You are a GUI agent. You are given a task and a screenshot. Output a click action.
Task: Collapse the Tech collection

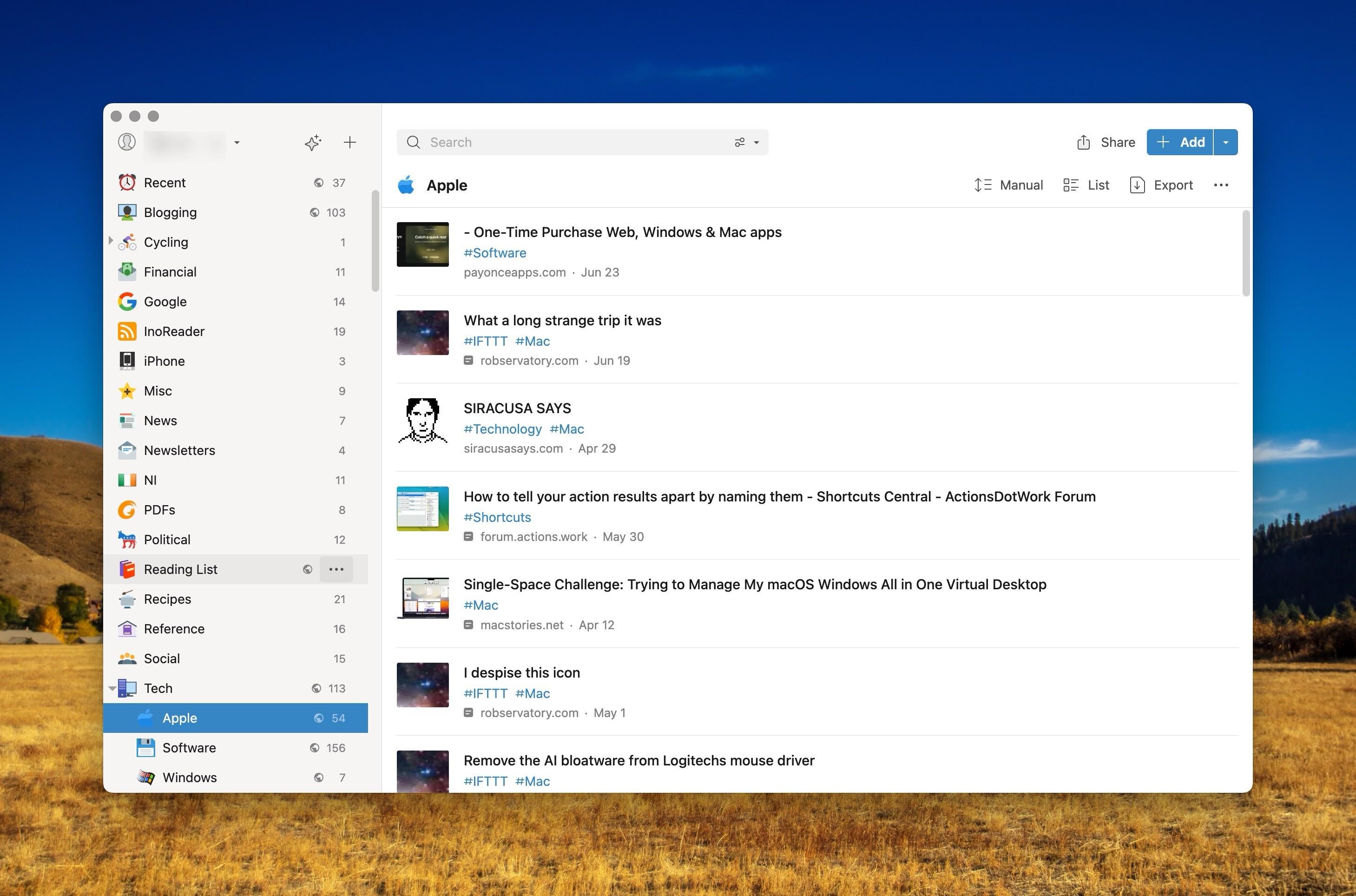pos(112,688)
